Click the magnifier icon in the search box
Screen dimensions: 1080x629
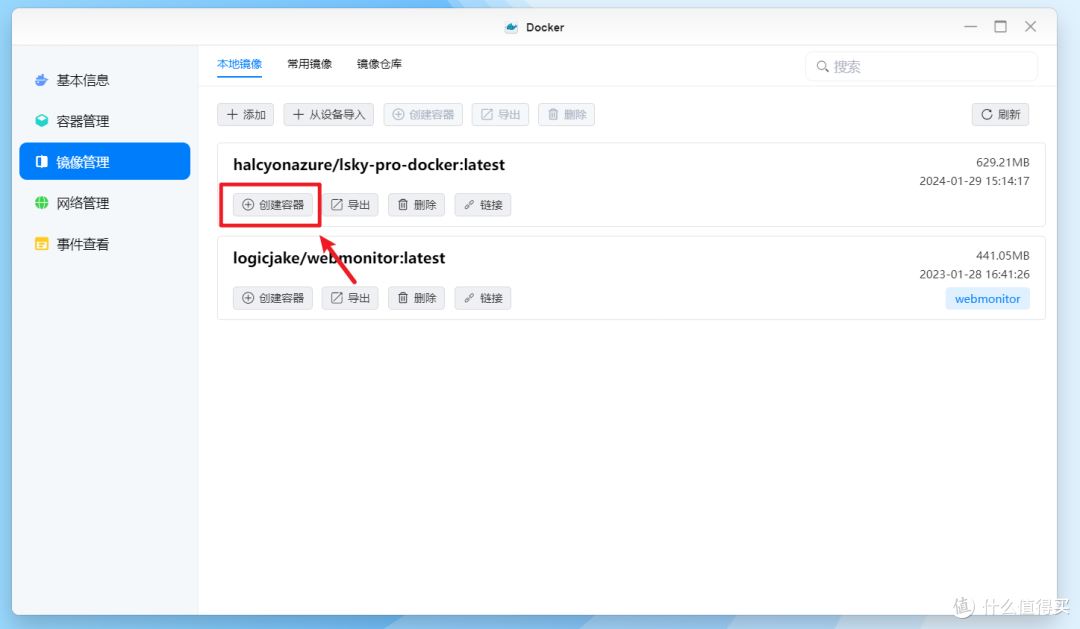pyautogui.click(x=822, y=67)
